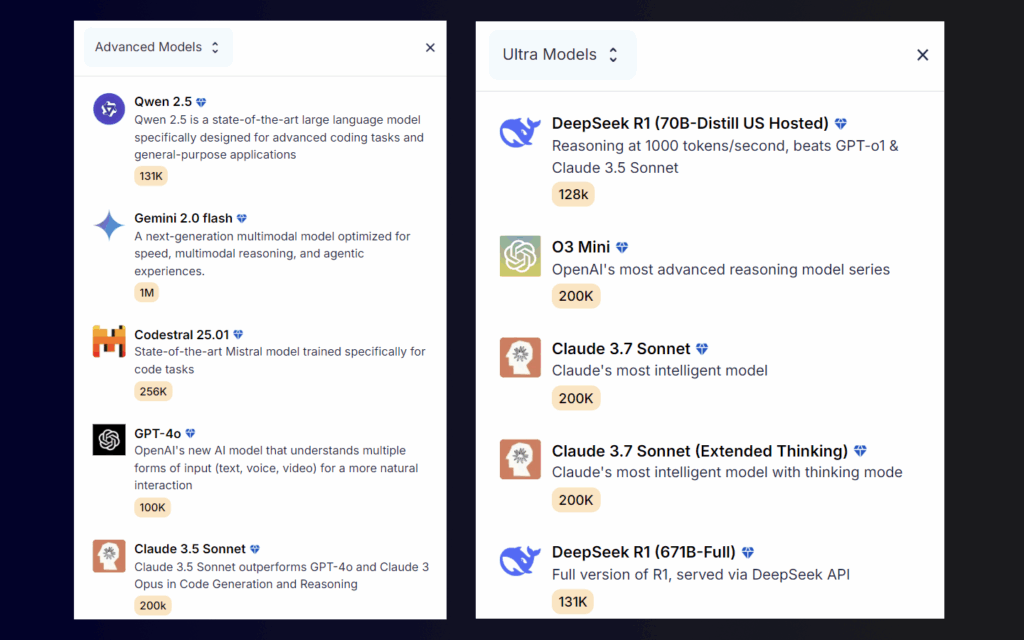Pick the Codestral 25.01 model name

pos(182,334)
